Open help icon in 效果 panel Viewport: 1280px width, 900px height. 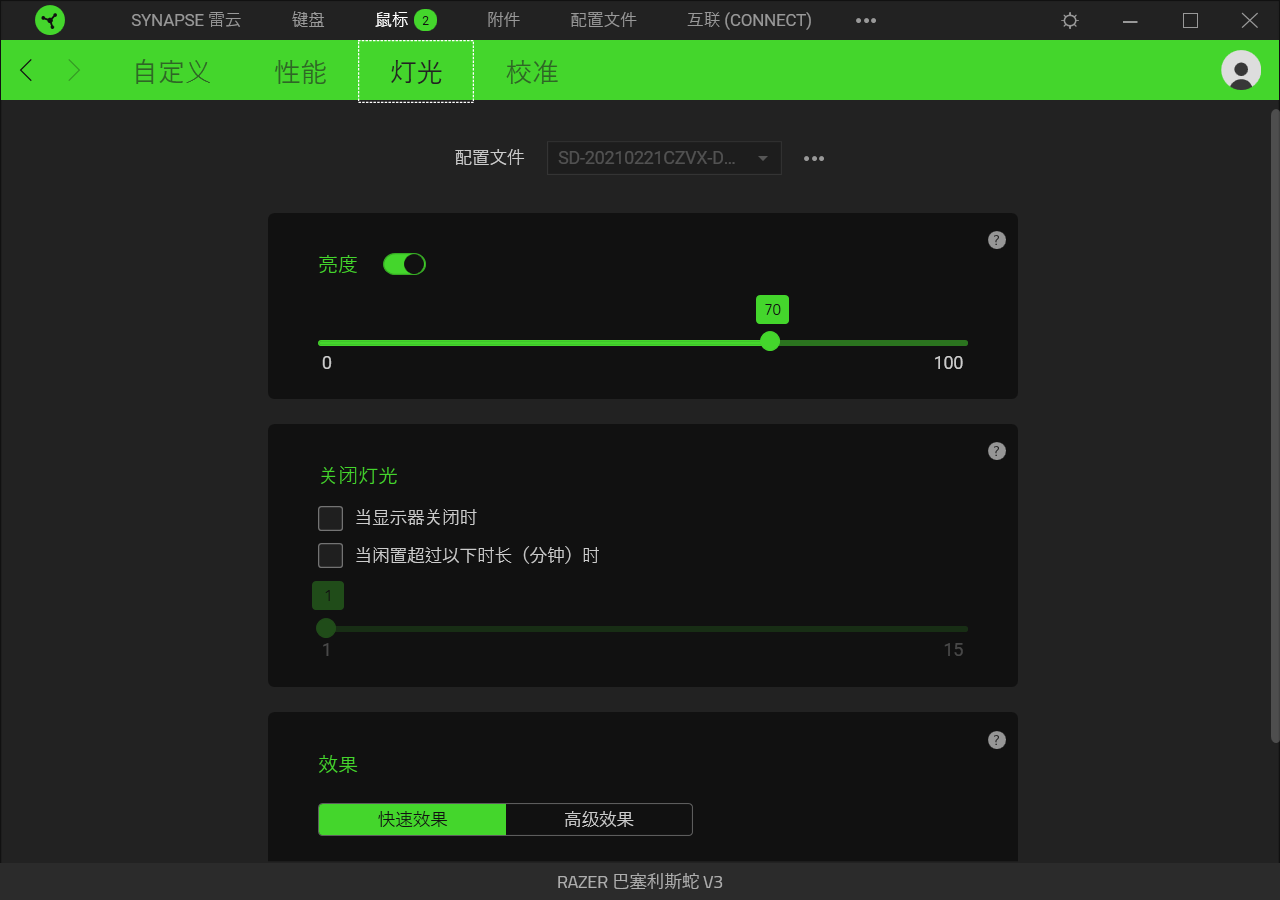pyautogui.click(x=997, y=740)
